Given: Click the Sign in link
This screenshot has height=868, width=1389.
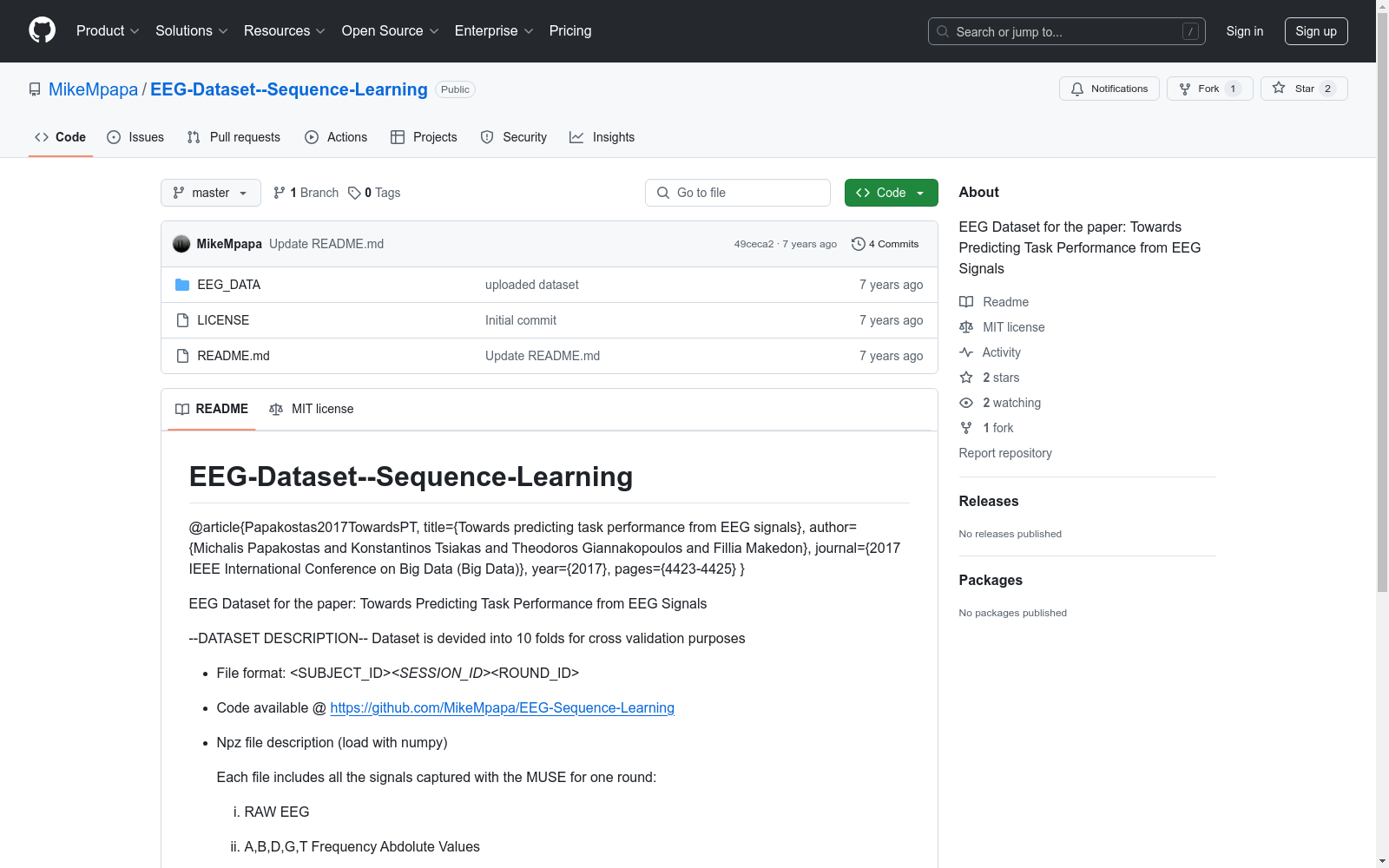Looking at the screenshot, I should coord(1245,31).
